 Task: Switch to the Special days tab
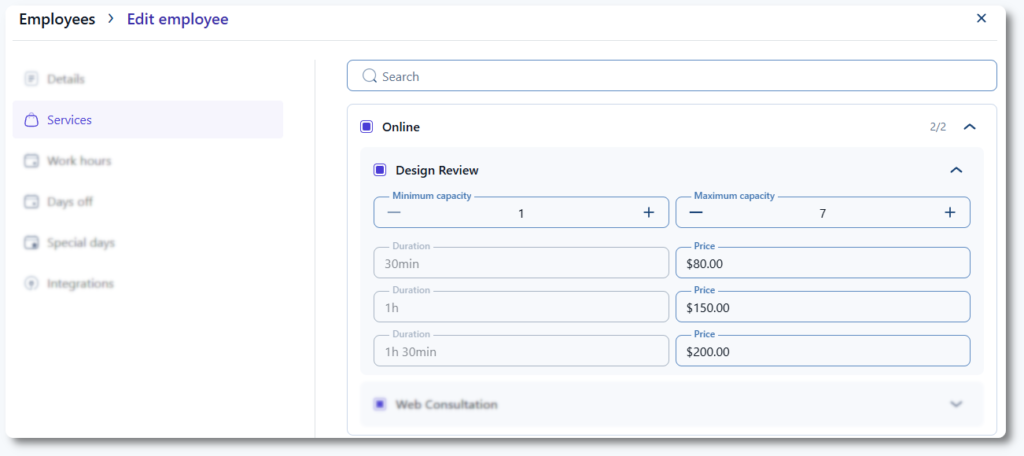tap(80, 243)
